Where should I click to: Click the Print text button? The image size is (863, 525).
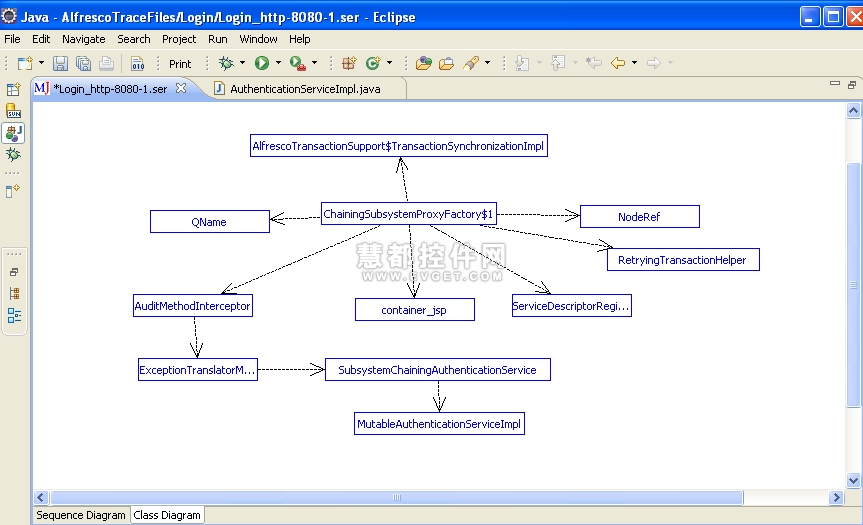[180, 64]
